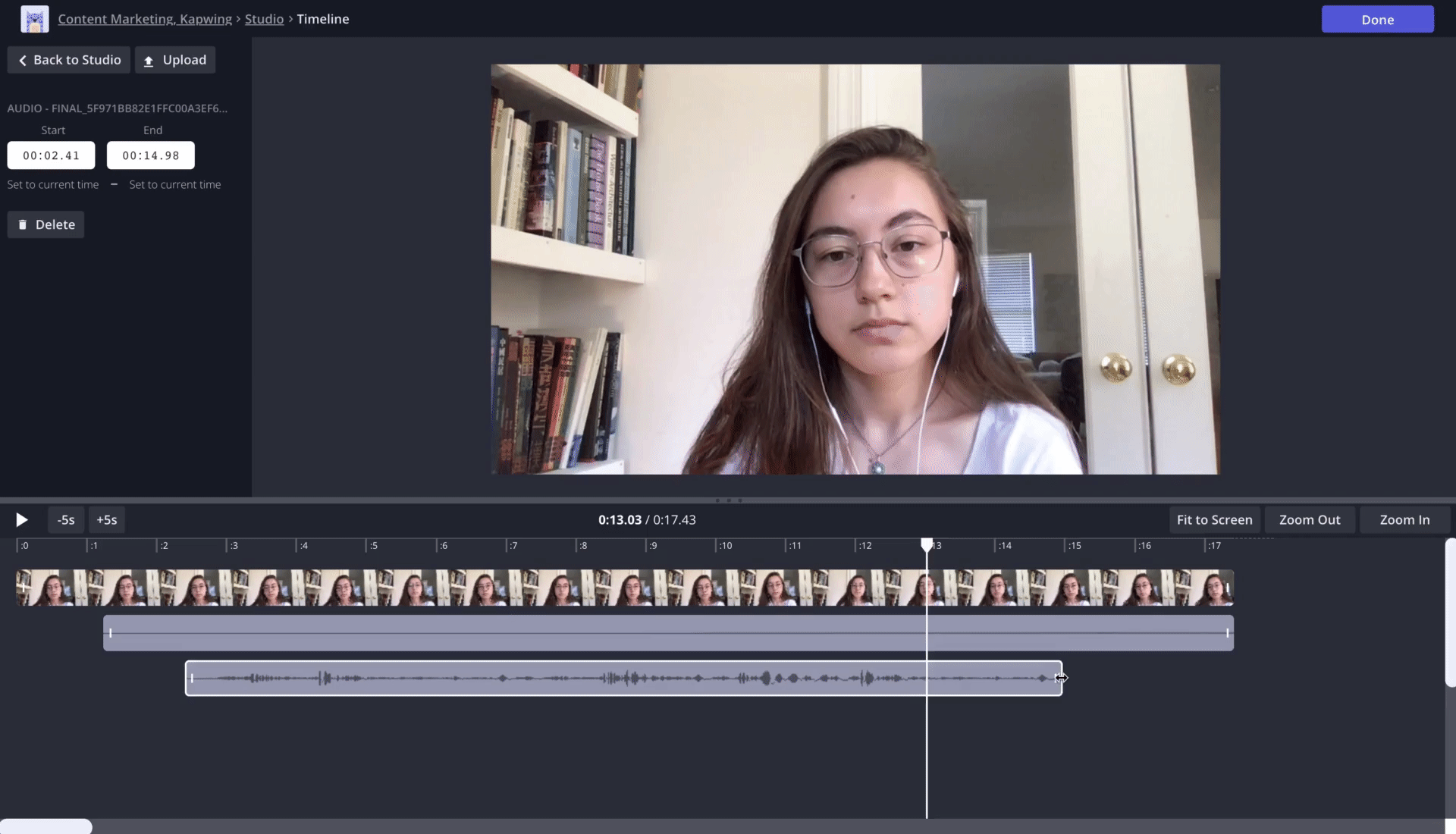
Task: Click the playhead handle on the ruler
Action: pos(927,544)
